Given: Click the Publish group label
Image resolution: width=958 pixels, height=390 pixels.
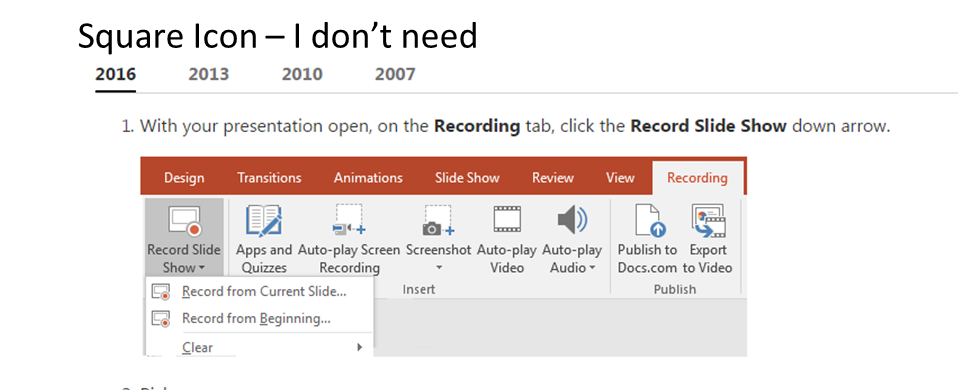Looking at the screenshot, I should pos(675,290).
